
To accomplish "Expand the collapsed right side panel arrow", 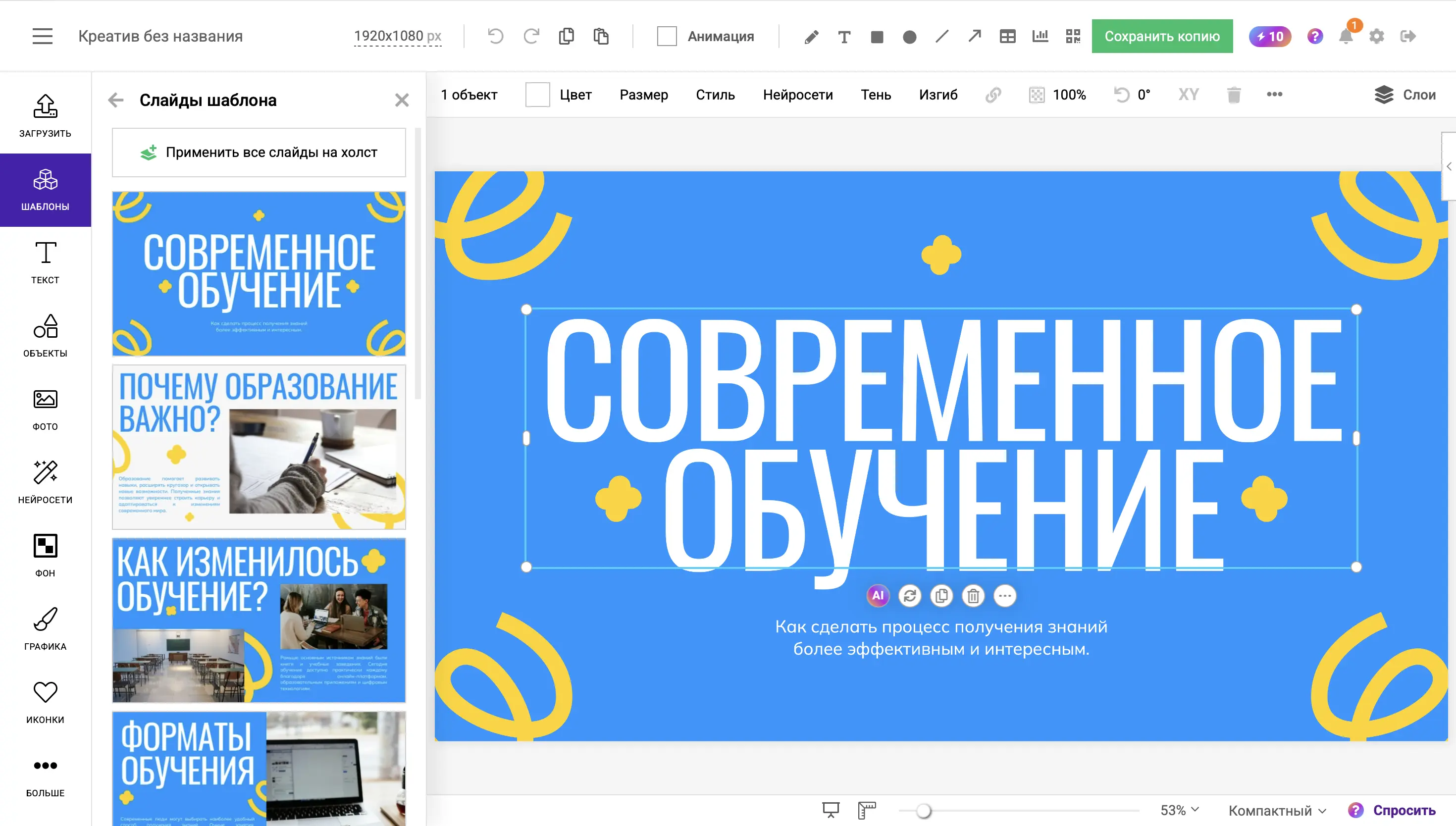I will click(x=1449, y=166).
